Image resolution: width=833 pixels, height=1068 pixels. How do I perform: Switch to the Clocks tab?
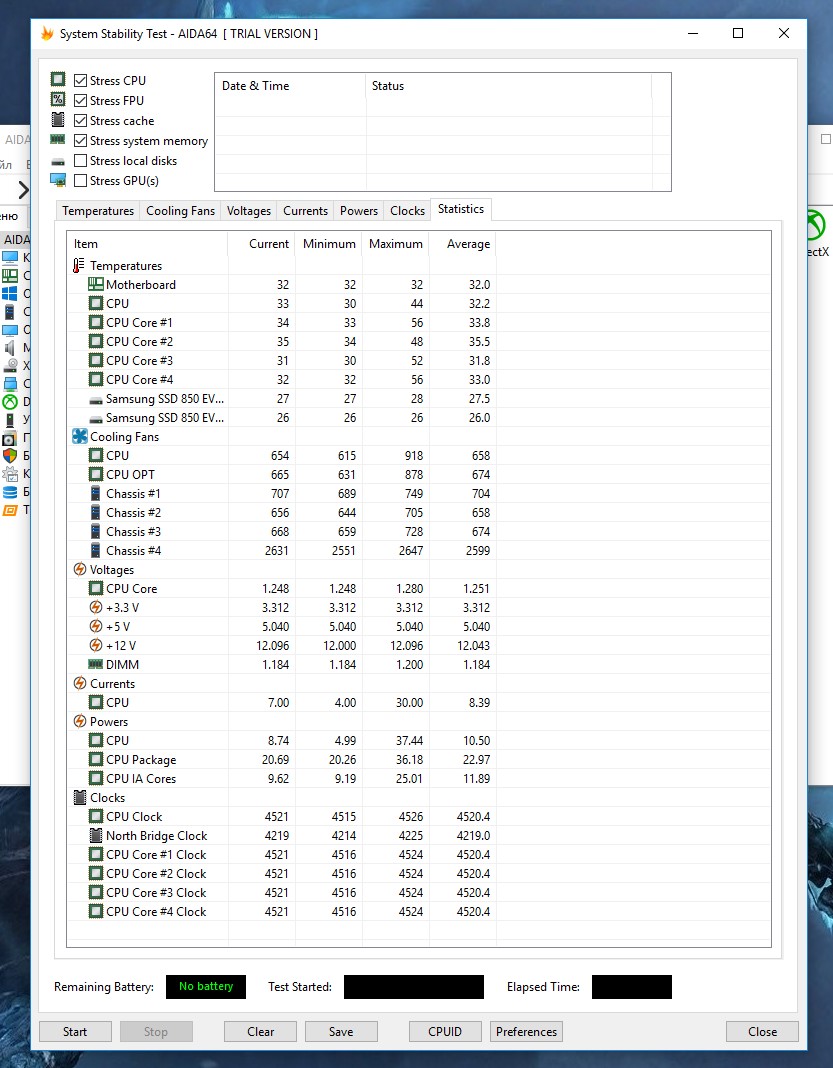(407, 211)
